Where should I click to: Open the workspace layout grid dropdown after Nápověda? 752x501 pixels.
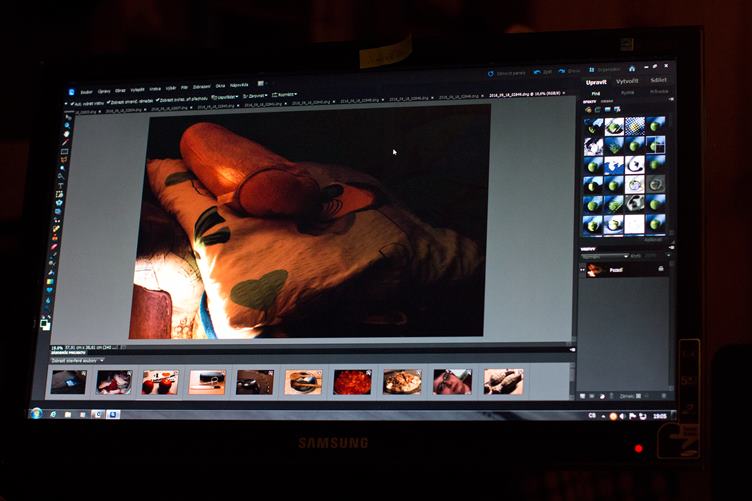coord(261,83)
